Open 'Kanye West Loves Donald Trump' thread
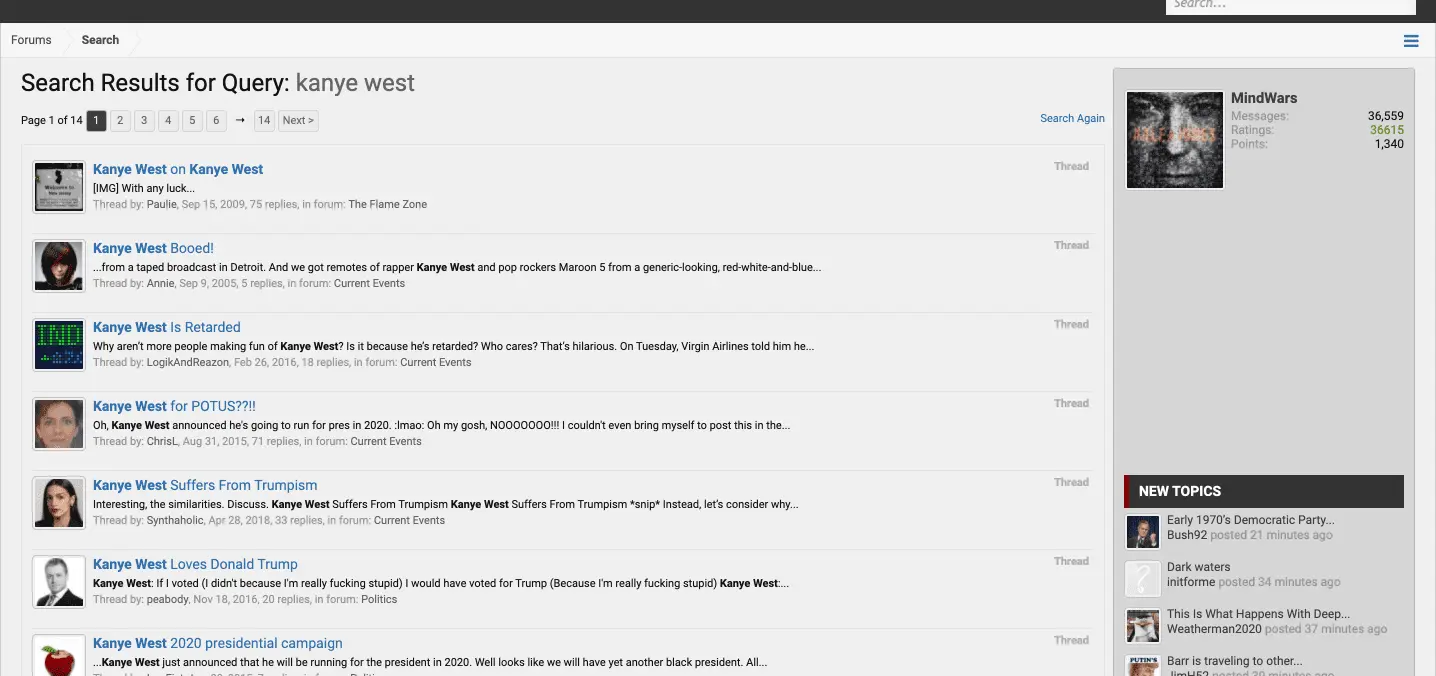 195,564
